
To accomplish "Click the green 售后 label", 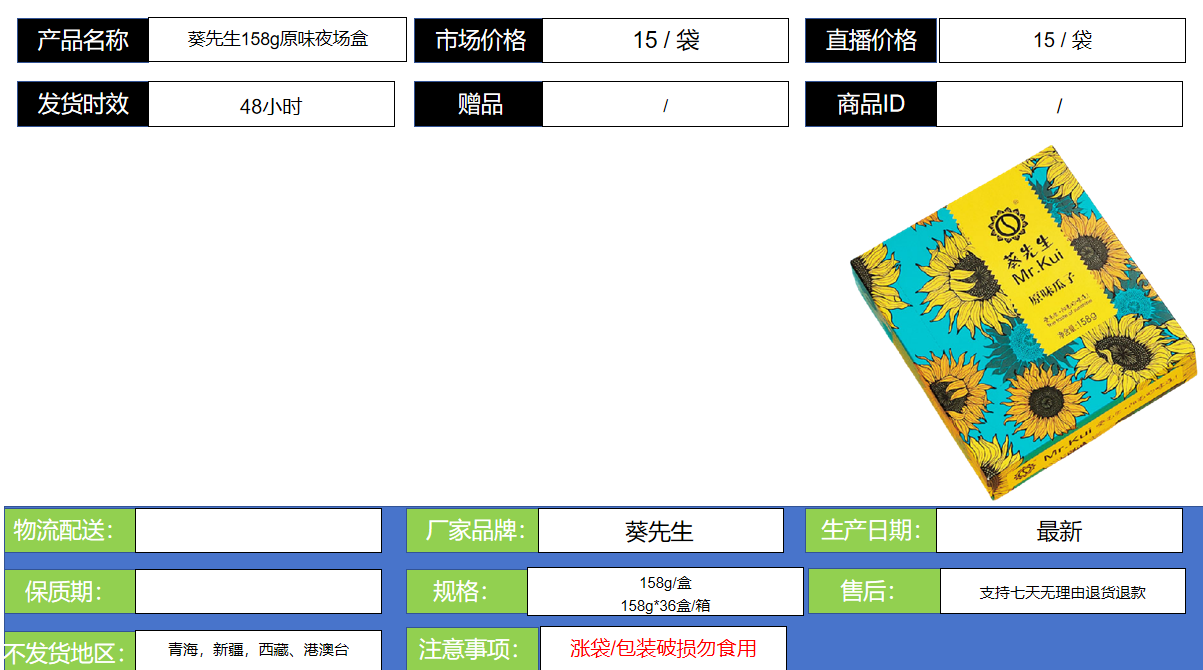I will 873,592.
